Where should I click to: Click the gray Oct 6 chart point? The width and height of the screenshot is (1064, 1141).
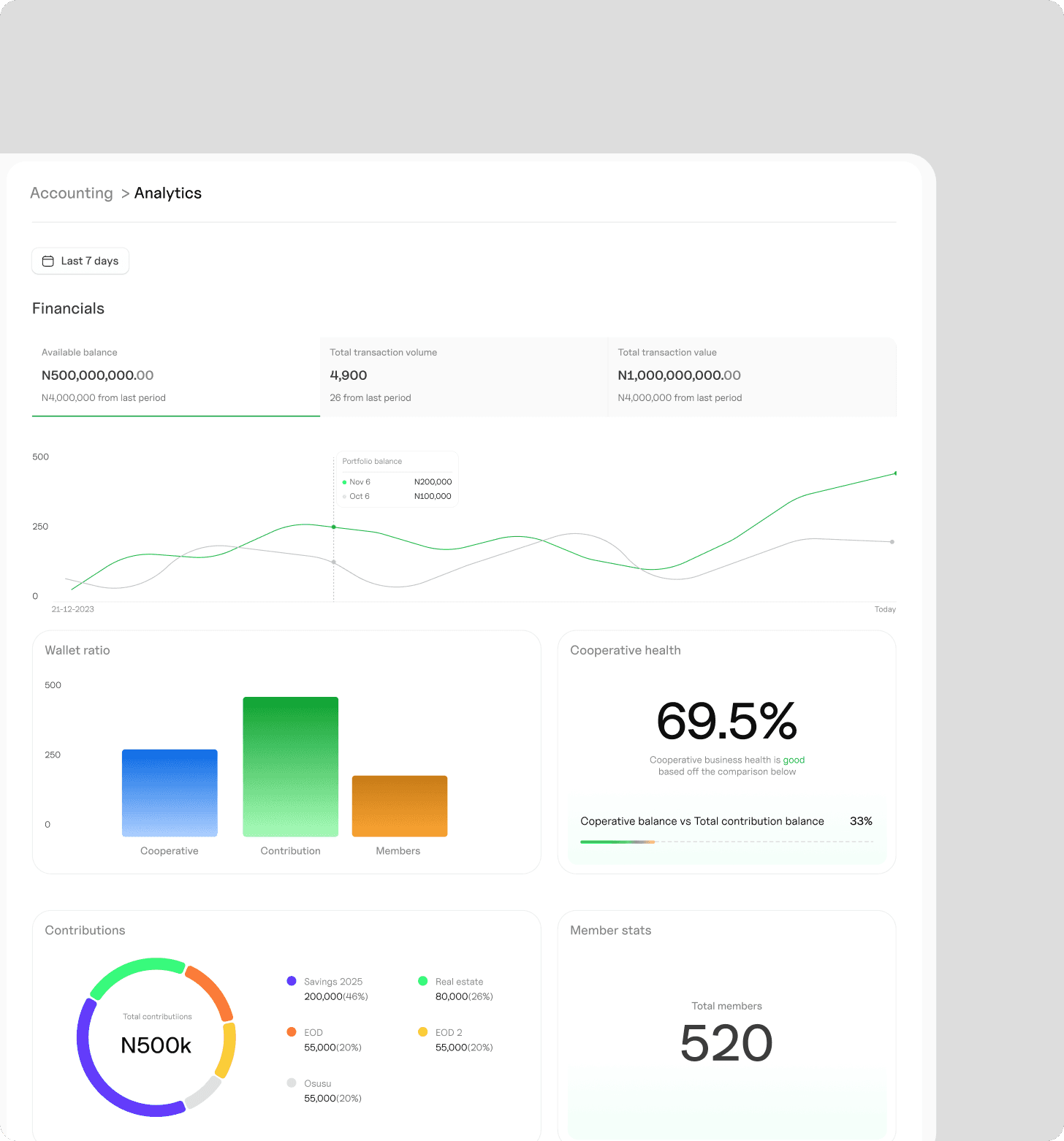pos(334,562)
